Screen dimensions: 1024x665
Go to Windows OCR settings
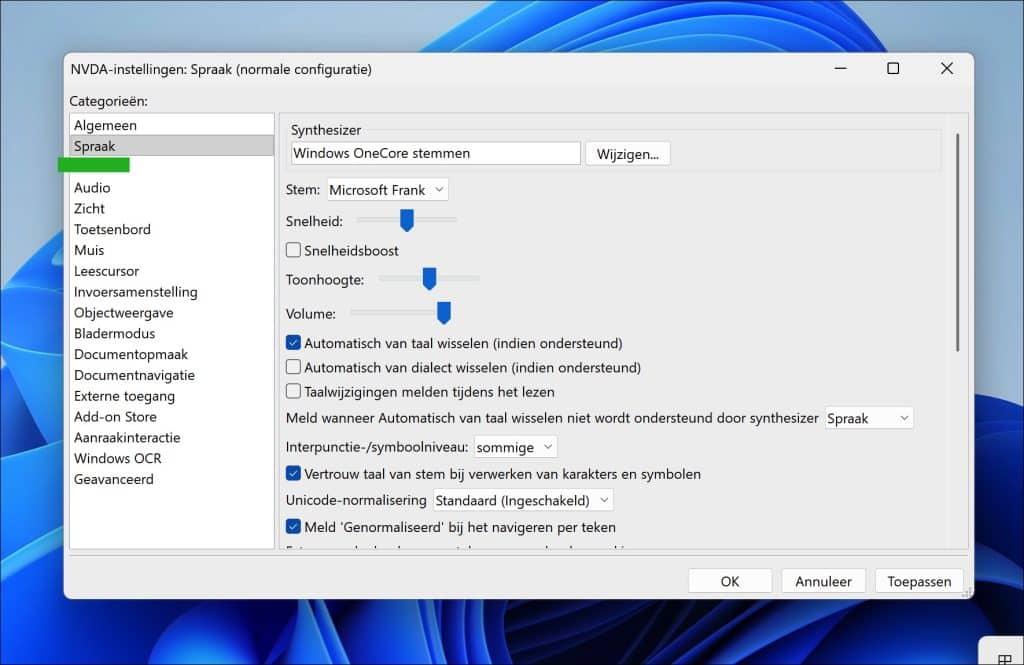click(x=117, y=458)
